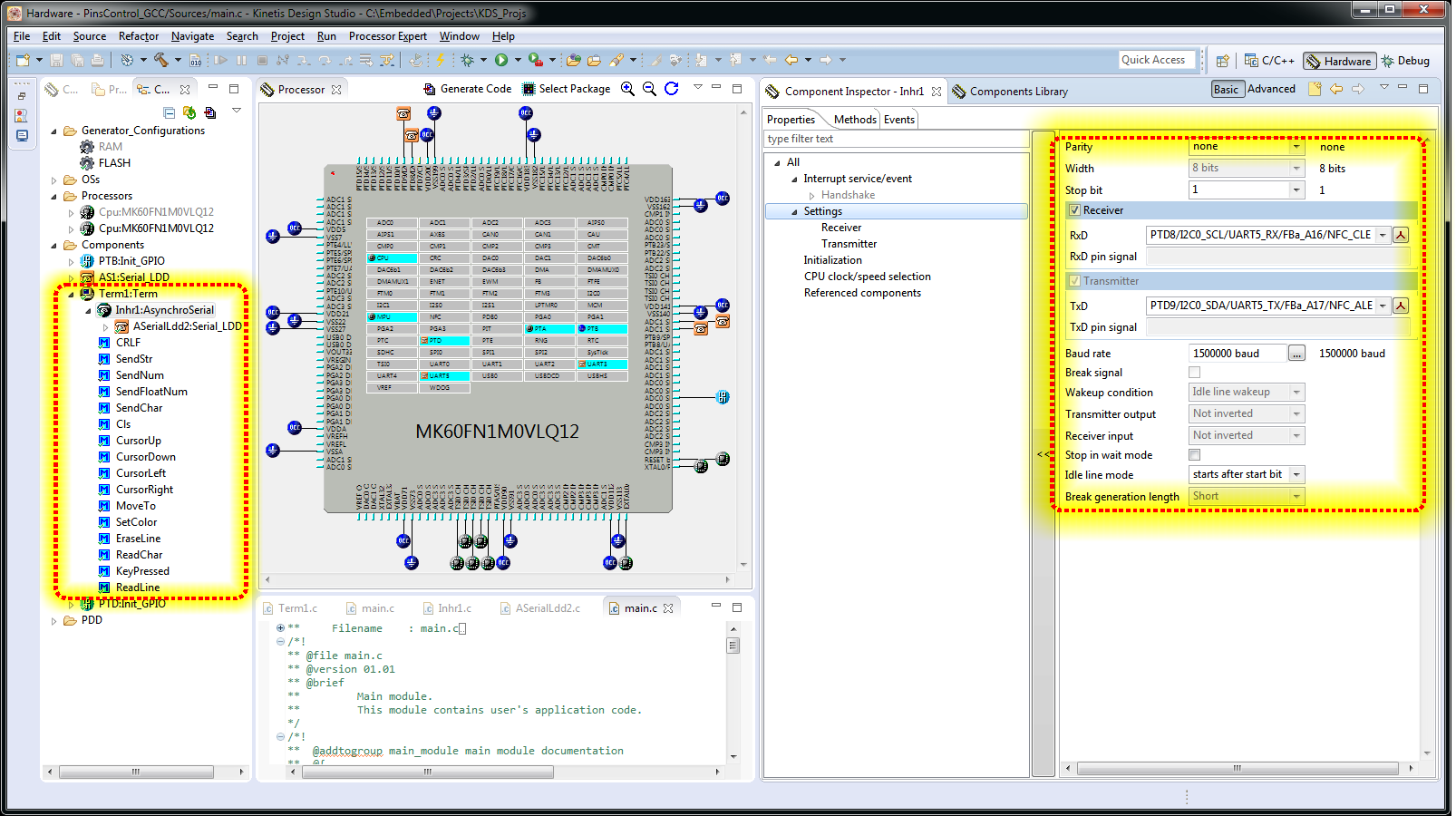This screenshot has width=1456, height=816.
Task: Click the Generate Code icon
Action: tap(430, 89)
